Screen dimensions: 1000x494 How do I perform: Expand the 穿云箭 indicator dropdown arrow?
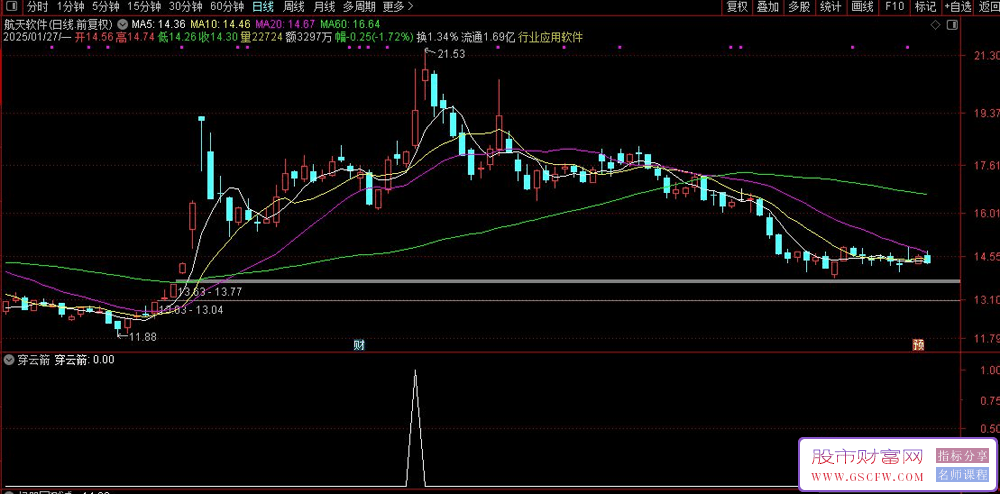[9, 359]
